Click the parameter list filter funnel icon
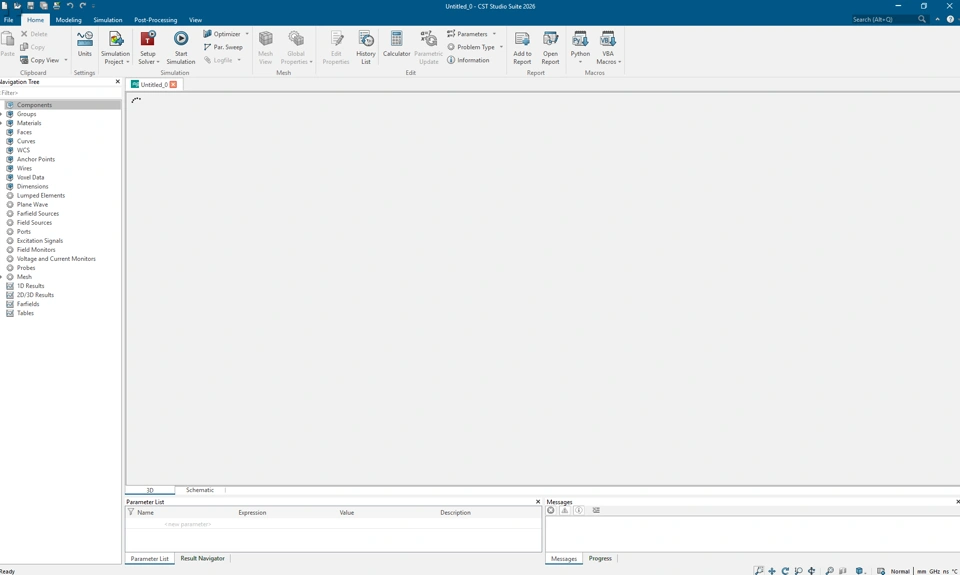This screenshot has width=960, height=575. tap(130, 512)
